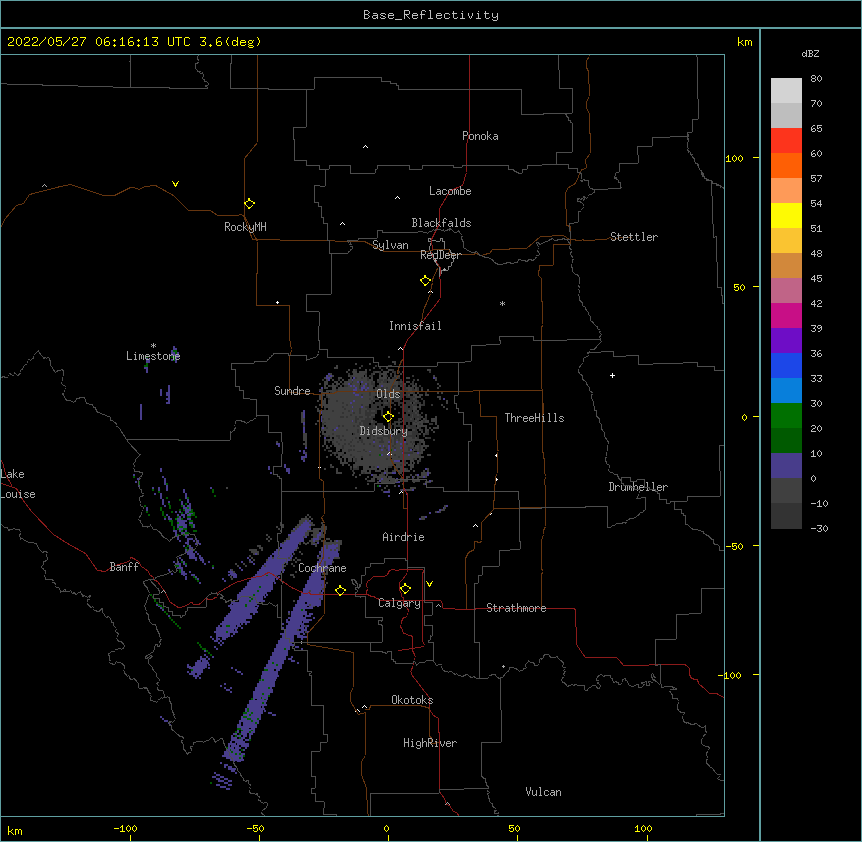The width and height of the screenshot is (862, 842).
Task: Click the Stettler label
Action: (634, 237)
